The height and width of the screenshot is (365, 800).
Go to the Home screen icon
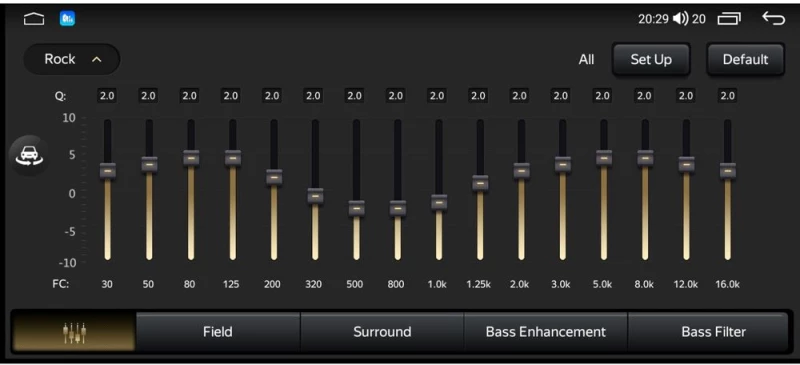[34, 19]
